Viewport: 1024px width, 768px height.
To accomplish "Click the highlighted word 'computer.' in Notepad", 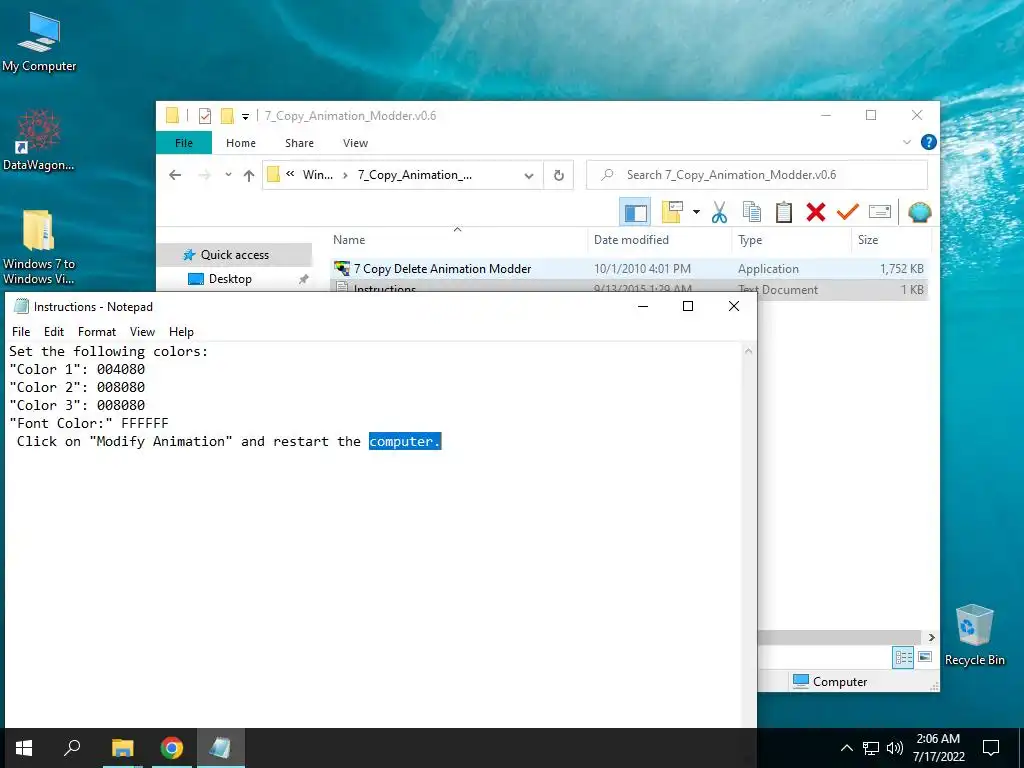I will click(405, 441).
